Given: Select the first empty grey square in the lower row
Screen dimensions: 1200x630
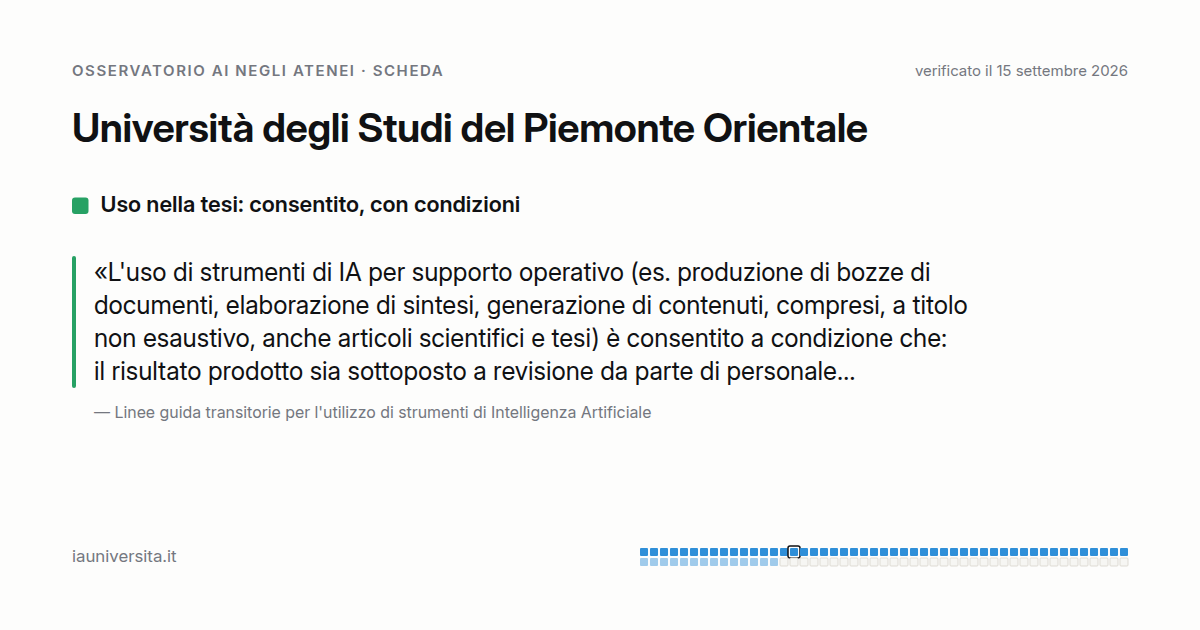Looking at the screenshot, I should (784, 562).
